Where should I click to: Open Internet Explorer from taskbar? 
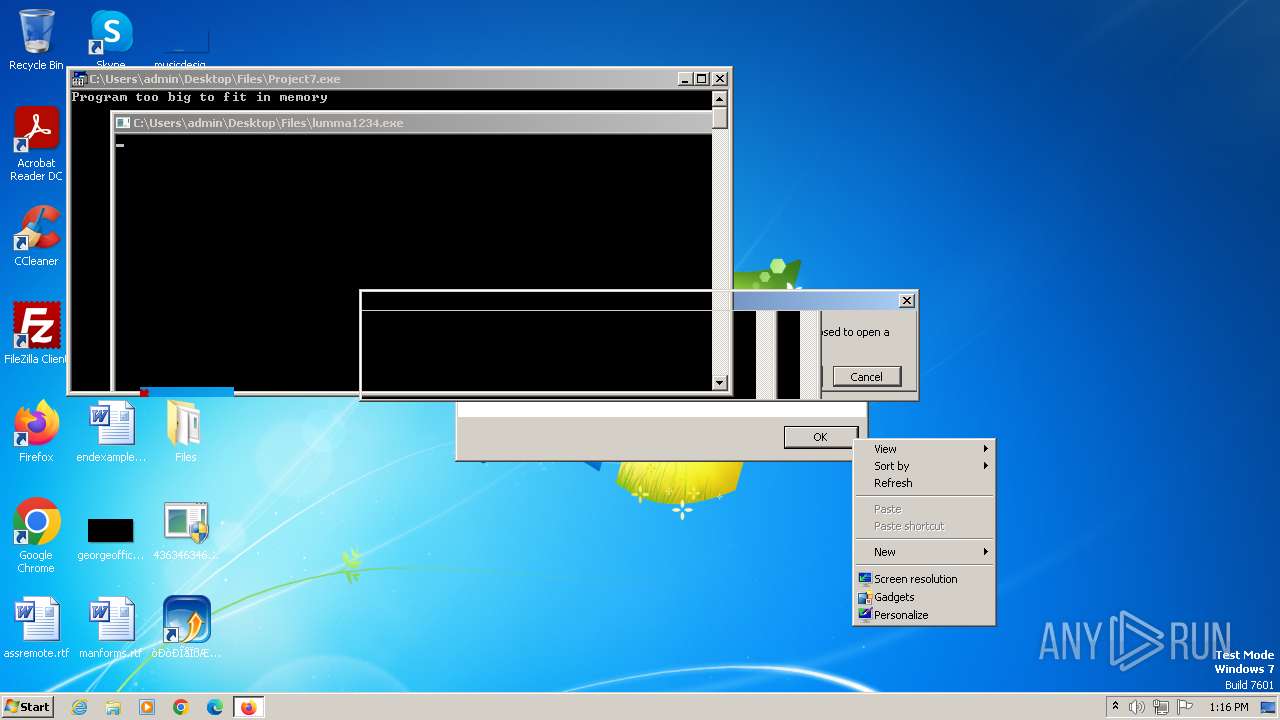pyautogui.click(x=79, y=707)
